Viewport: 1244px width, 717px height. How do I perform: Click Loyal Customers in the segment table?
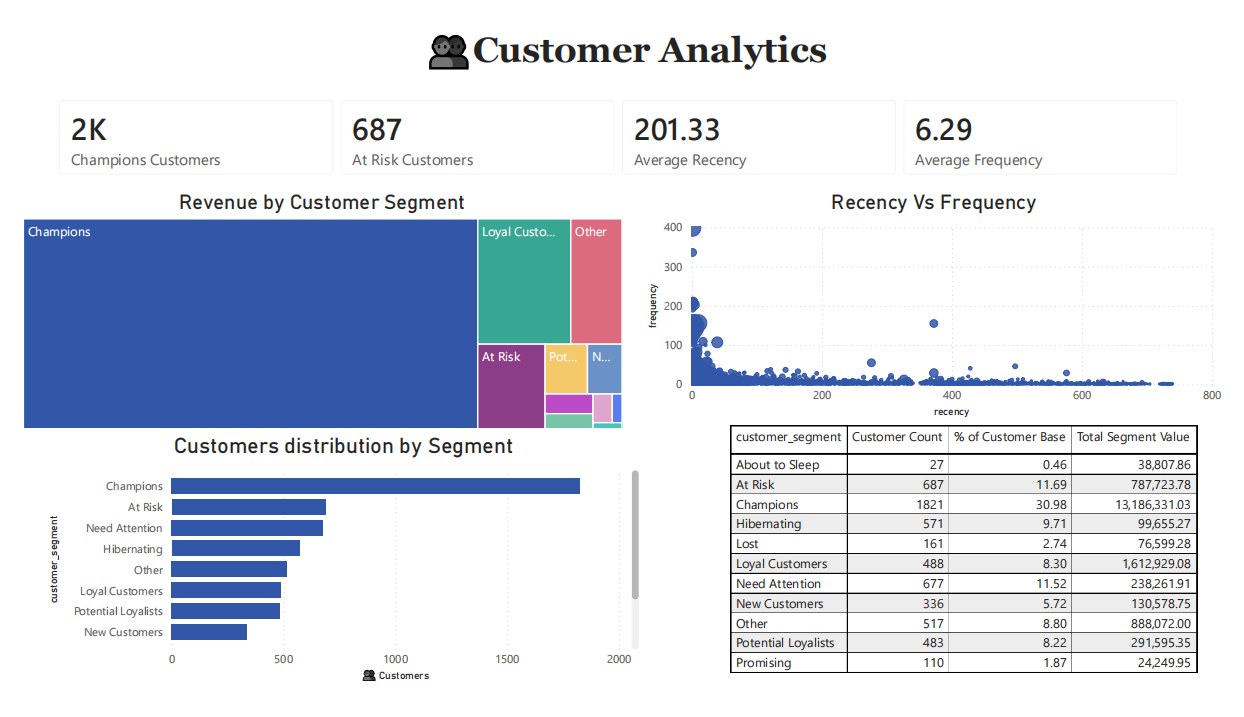coord(781,564)
